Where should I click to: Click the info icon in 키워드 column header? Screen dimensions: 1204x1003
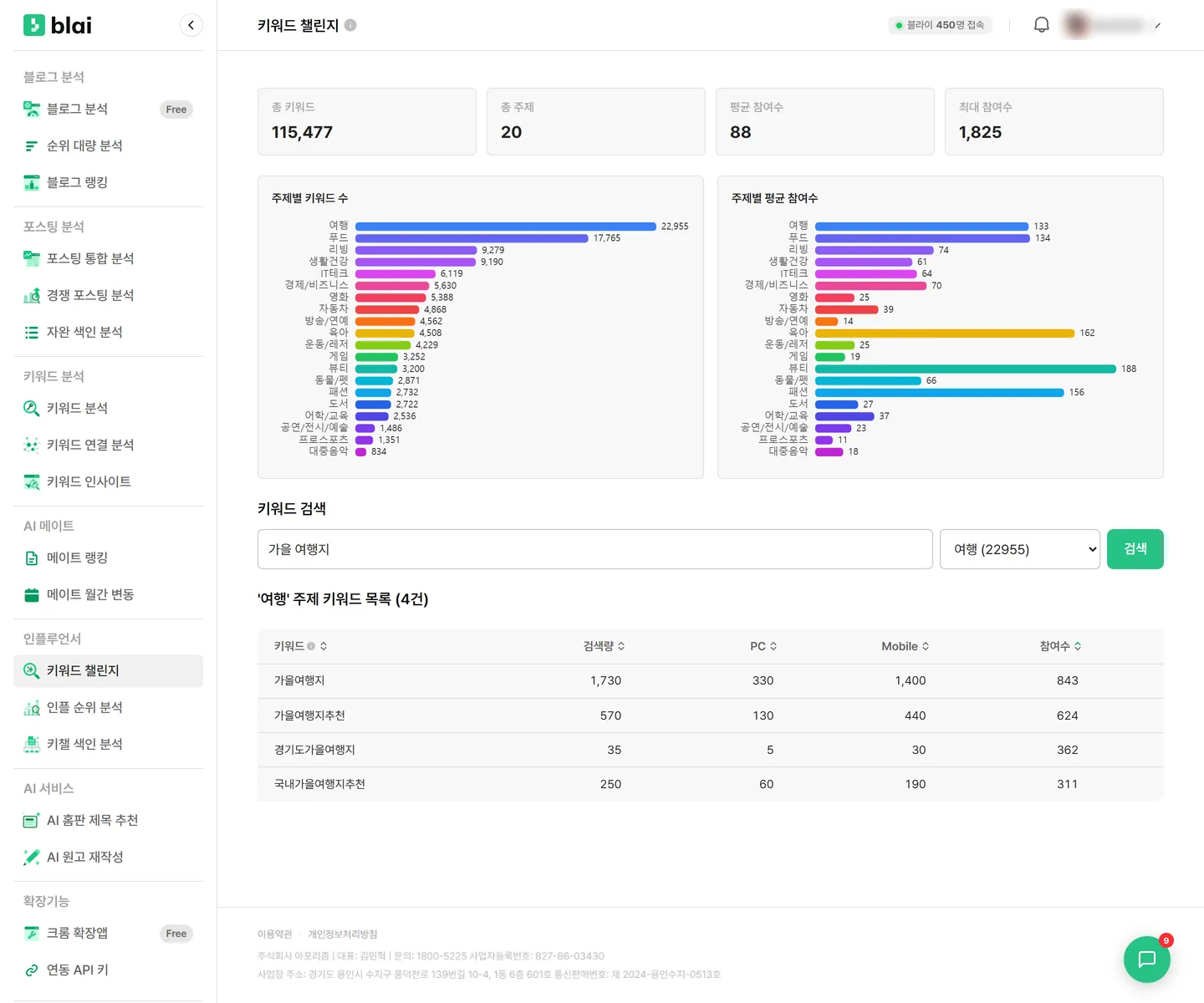pyautogui.click(x=311, y=646)
